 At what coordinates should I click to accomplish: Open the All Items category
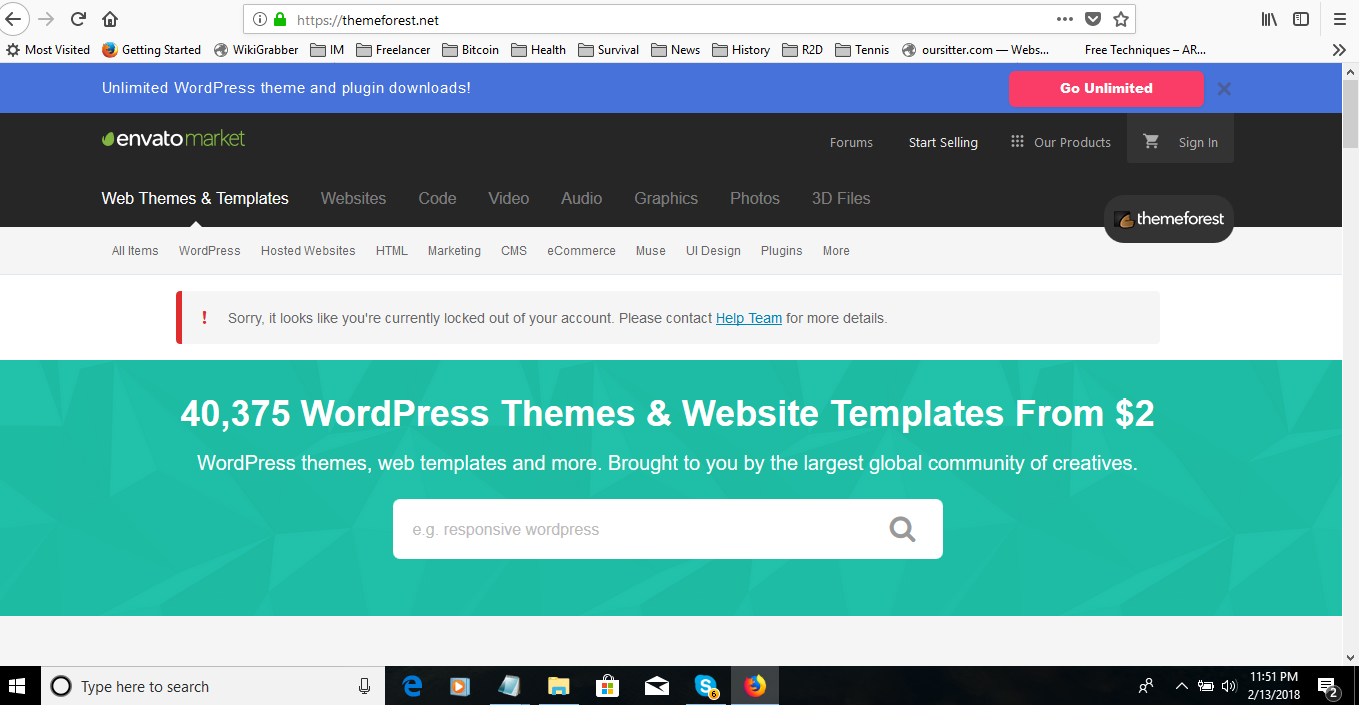pyautogui.click(x=135, y=251)
